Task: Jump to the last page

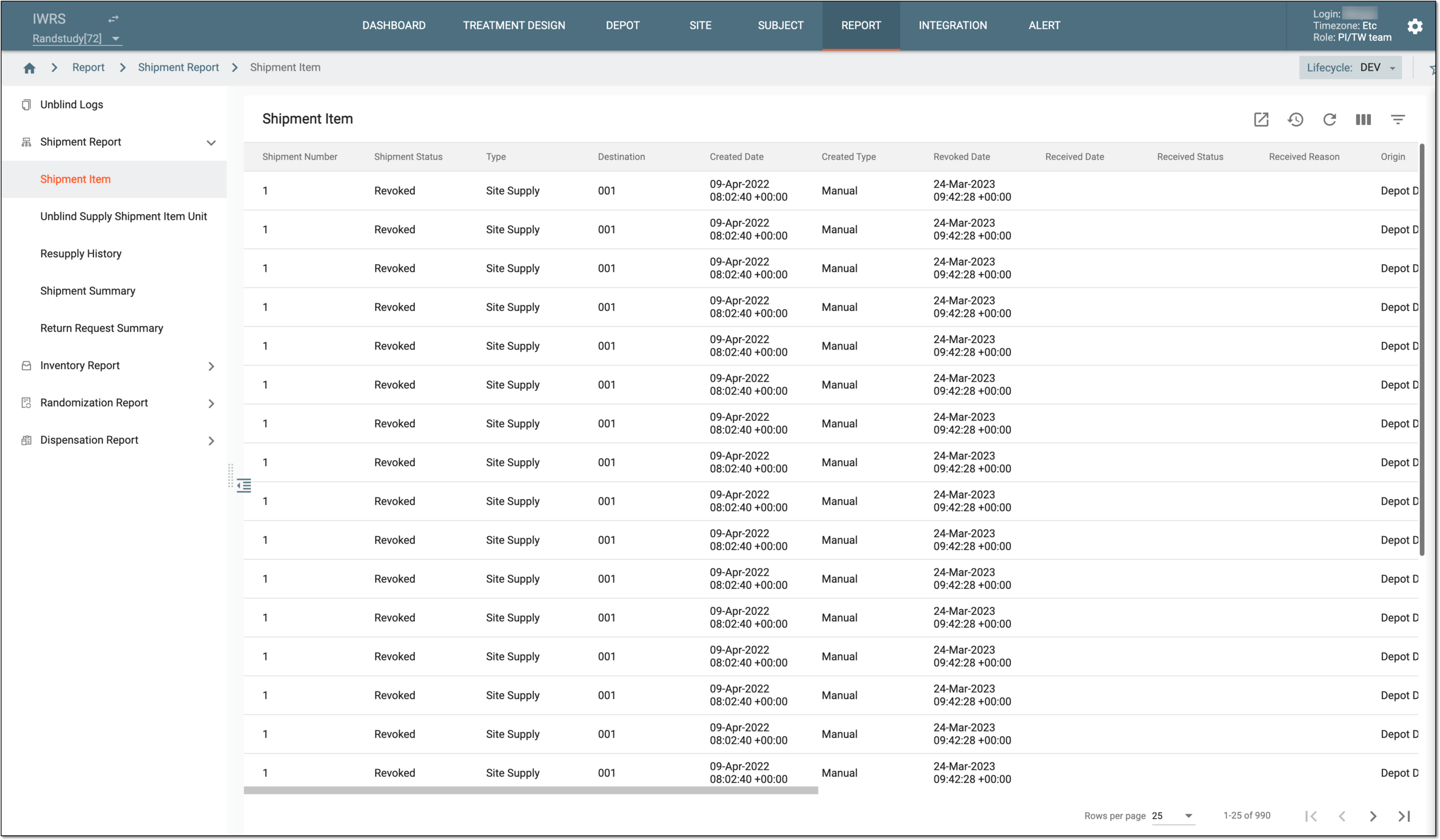Action: (1404, 816)
